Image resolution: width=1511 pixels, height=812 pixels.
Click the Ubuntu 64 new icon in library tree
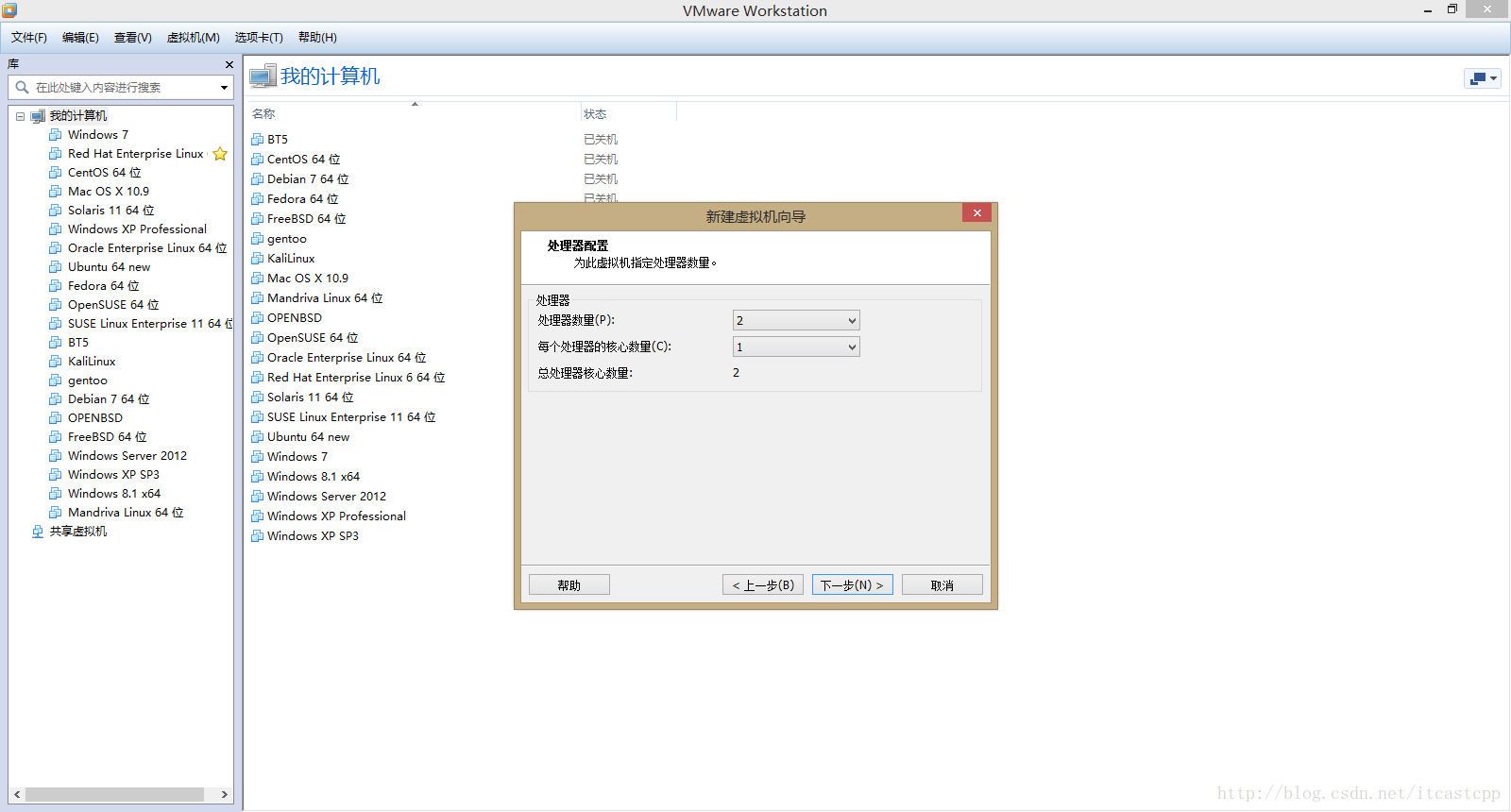click(x=56, y=267)
